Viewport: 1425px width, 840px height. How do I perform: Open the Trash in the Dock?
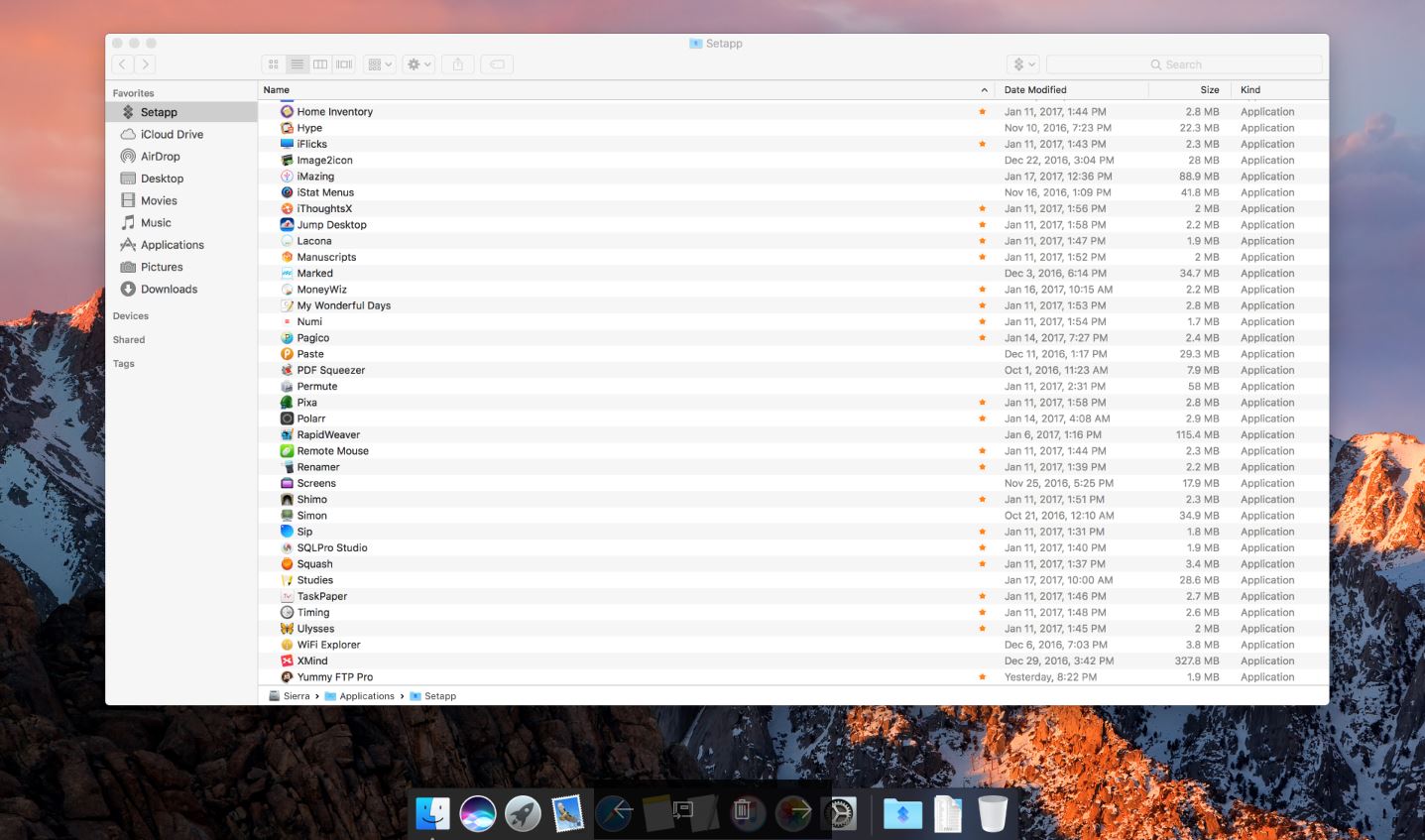coord(993,813)
